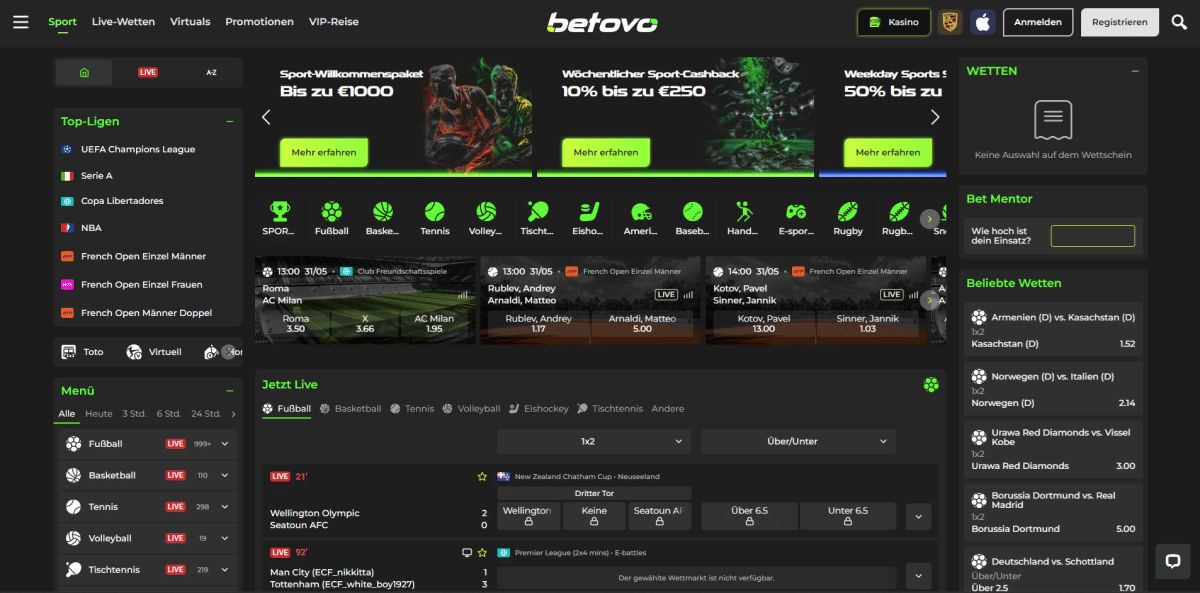This screenshot has height=593, width=1200.
Task: Click the home icon in sidebar
Action: tap(84, 72)
